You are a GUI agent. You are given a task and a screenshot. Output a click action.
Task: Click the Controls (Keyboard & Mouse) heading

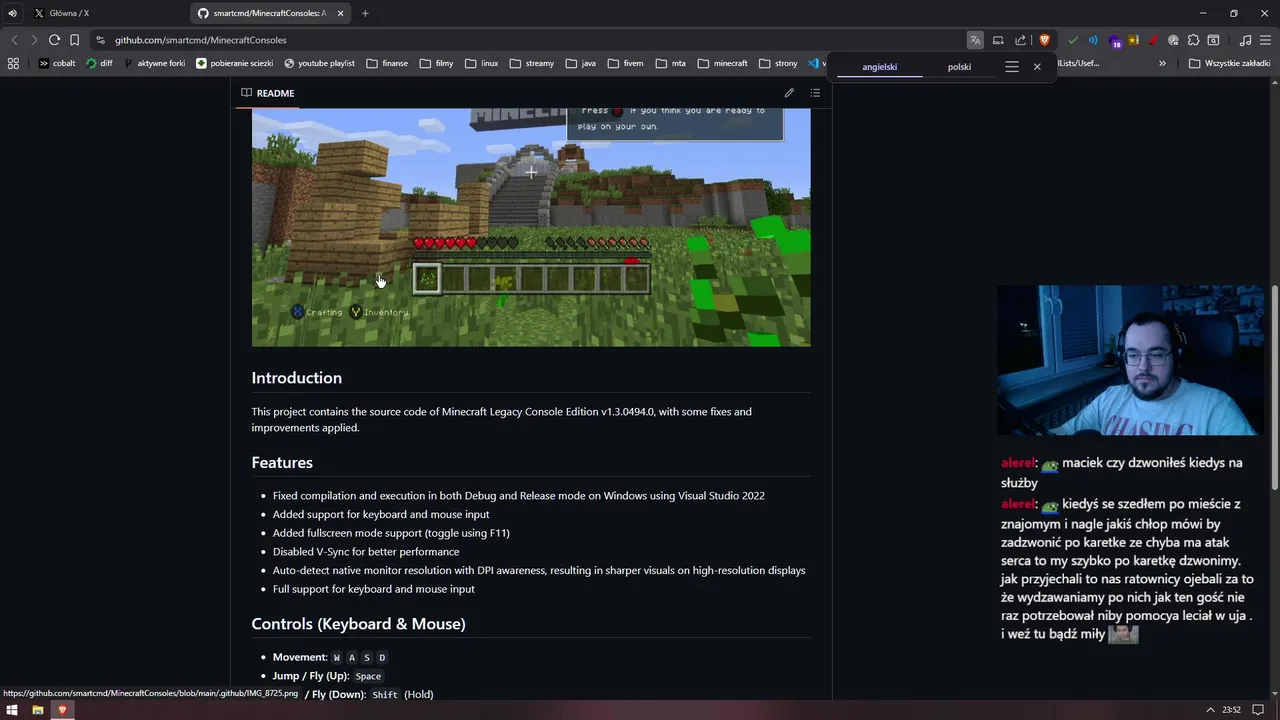(x=358, y=624)
